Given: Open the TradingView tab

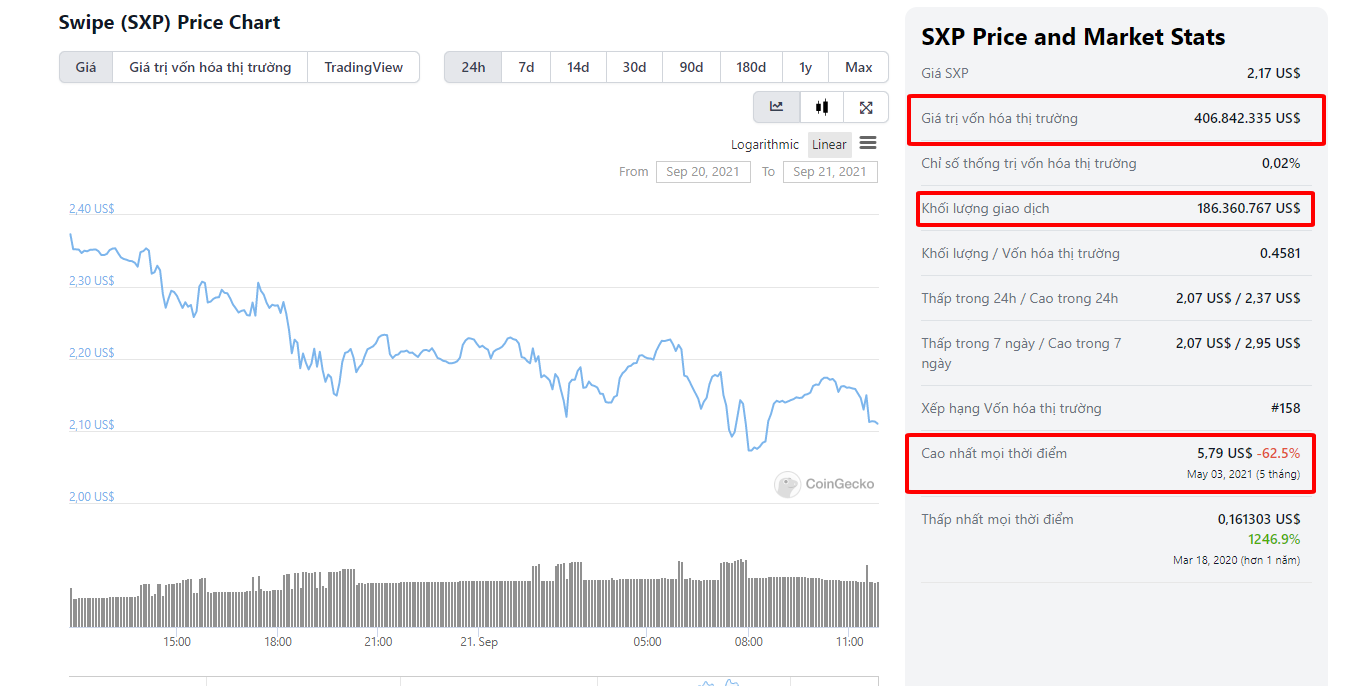Looking at the screenshot, I should click(363, 67).
